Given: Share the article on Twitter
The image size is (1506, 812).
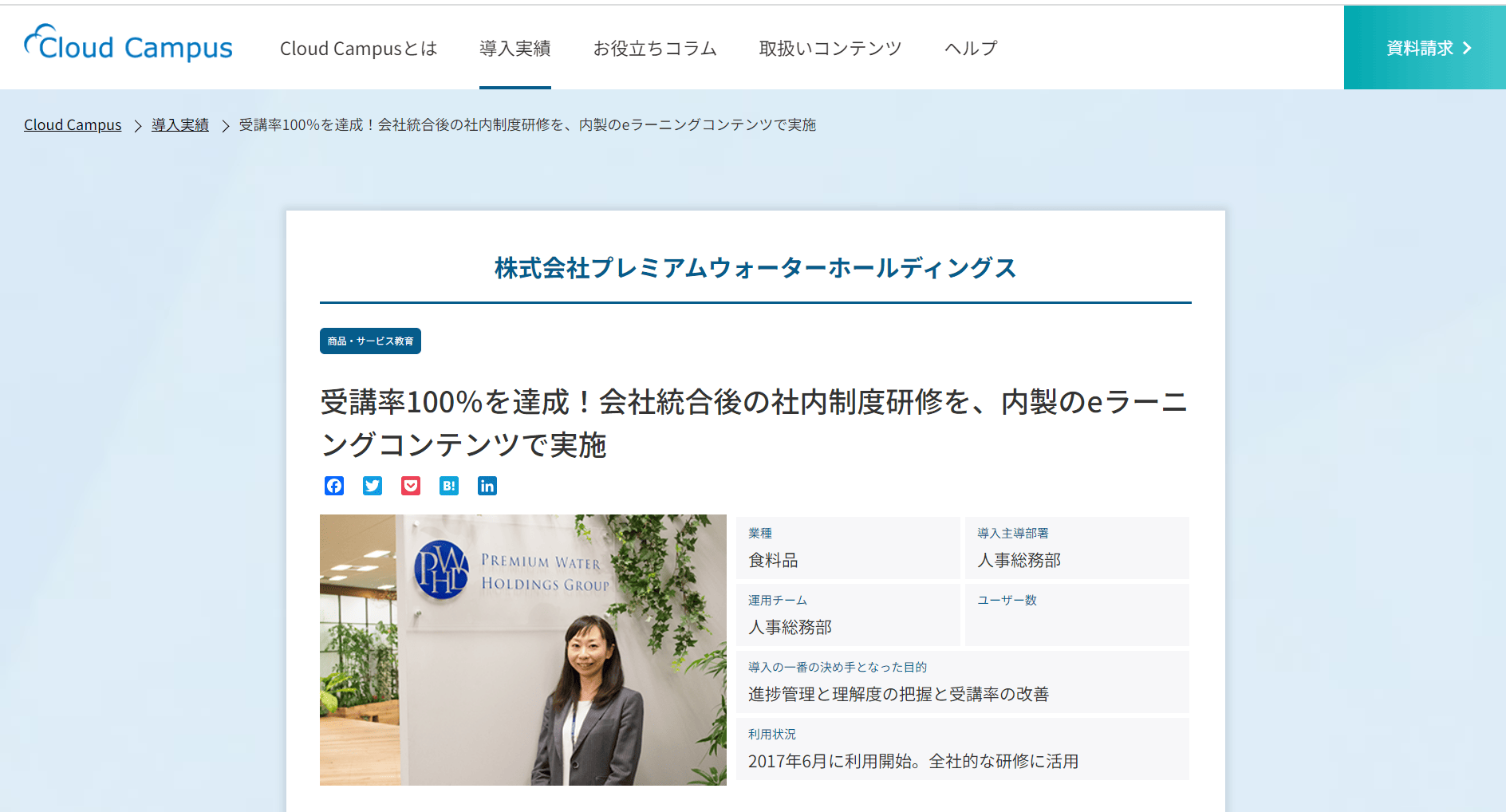Looking at the screenshot, I should pos(373,486).
